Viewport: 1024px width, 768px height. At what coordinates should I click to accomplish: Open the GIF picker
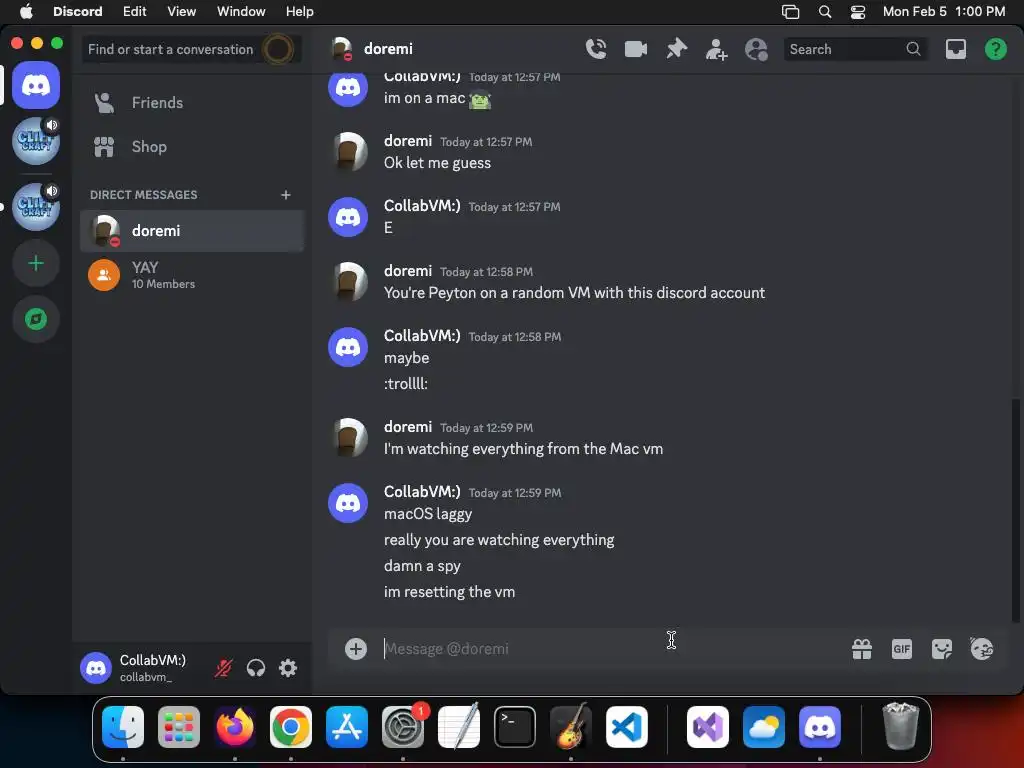coord(902,648)
